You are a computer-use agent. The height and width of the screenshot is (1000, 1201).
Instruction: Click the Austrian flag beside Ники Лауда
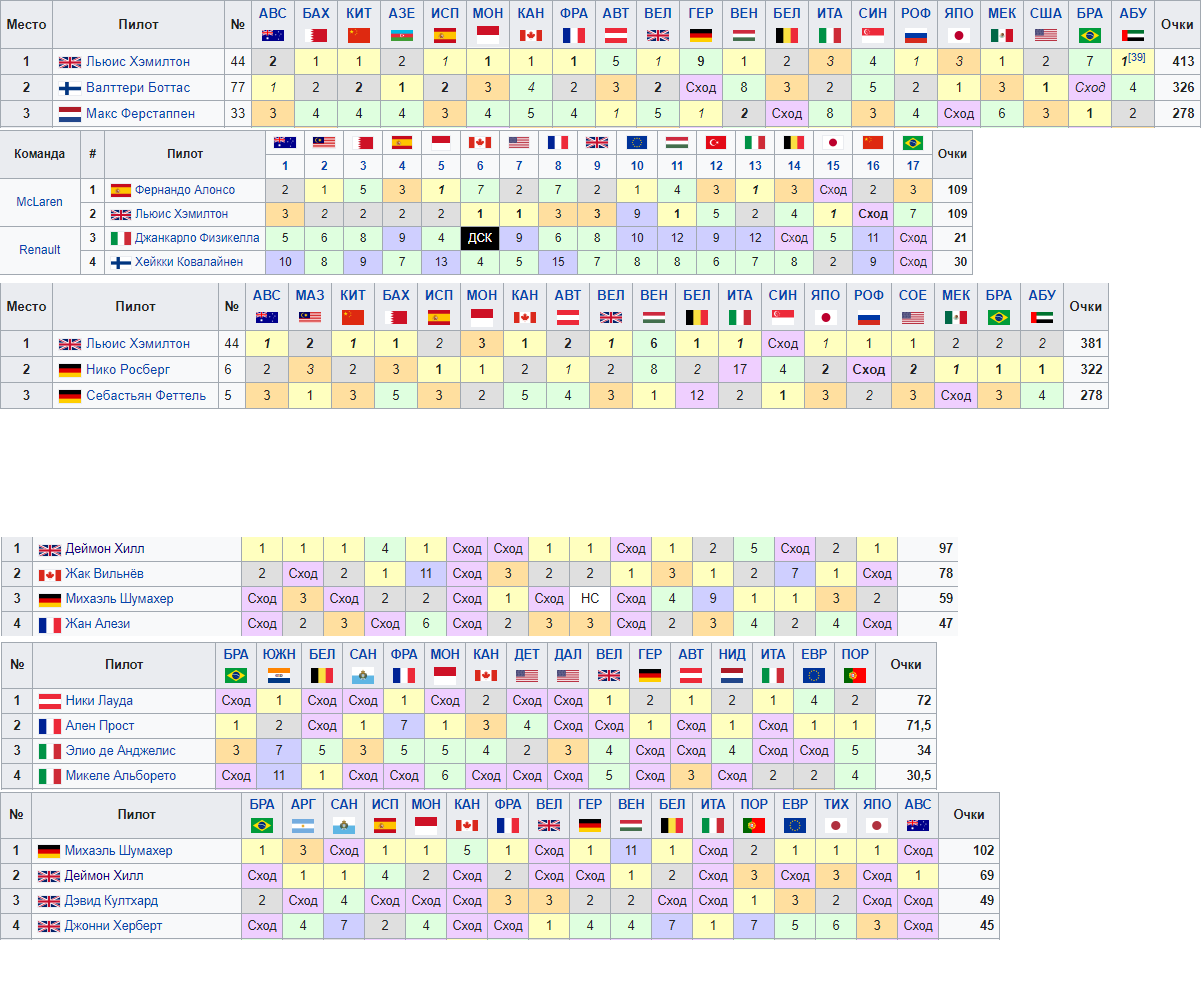coord(50,701)
